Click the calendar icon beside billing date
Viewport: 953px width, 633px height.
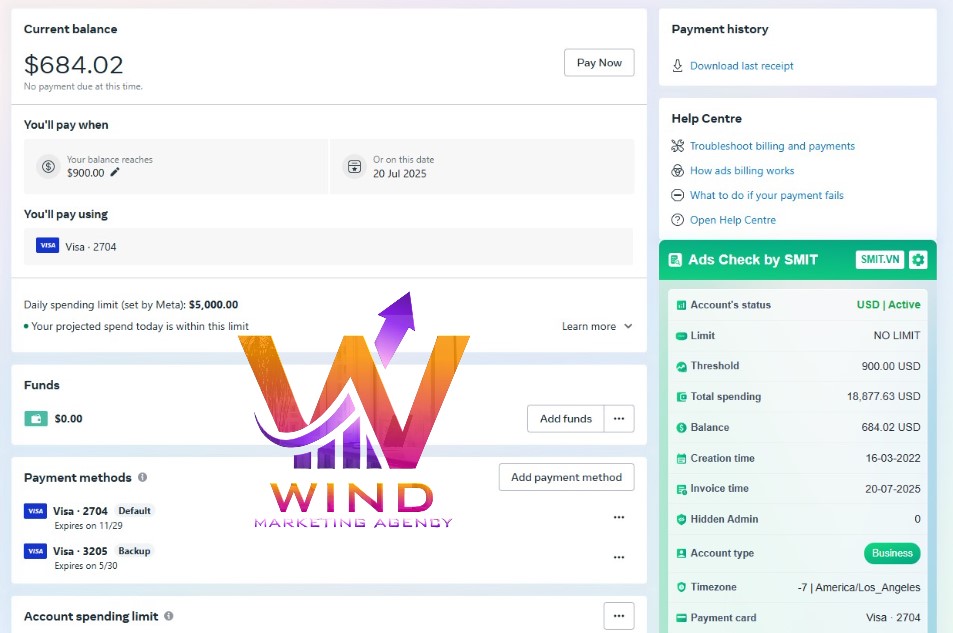[x=354, y=166]
